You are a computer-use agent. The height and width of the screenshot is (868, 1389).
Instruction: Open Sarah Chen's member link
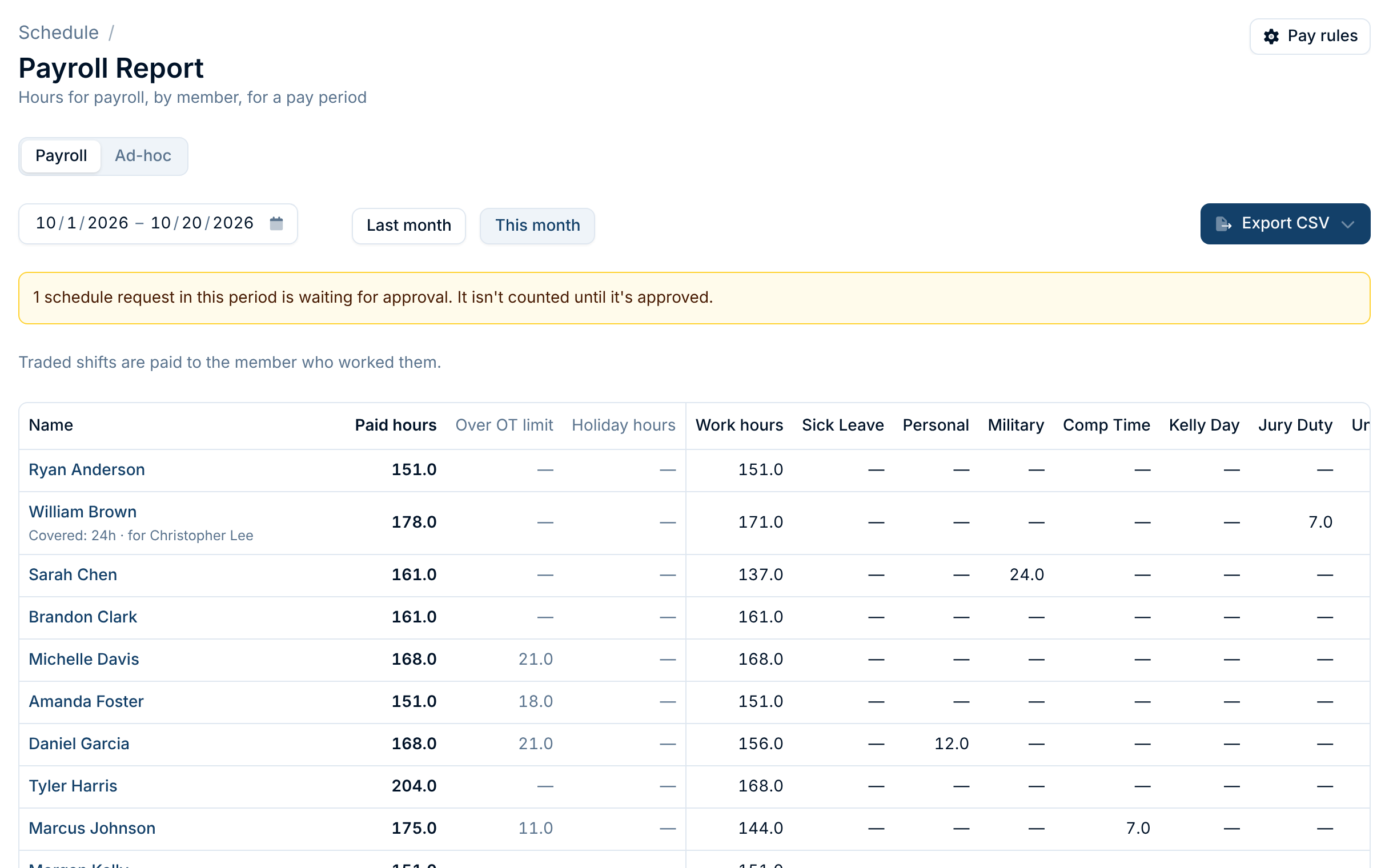(73, 574)
